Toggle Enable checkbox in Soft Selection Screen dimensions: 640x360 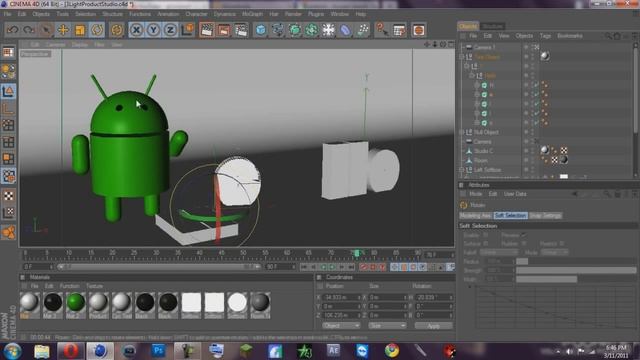point(485,235)
